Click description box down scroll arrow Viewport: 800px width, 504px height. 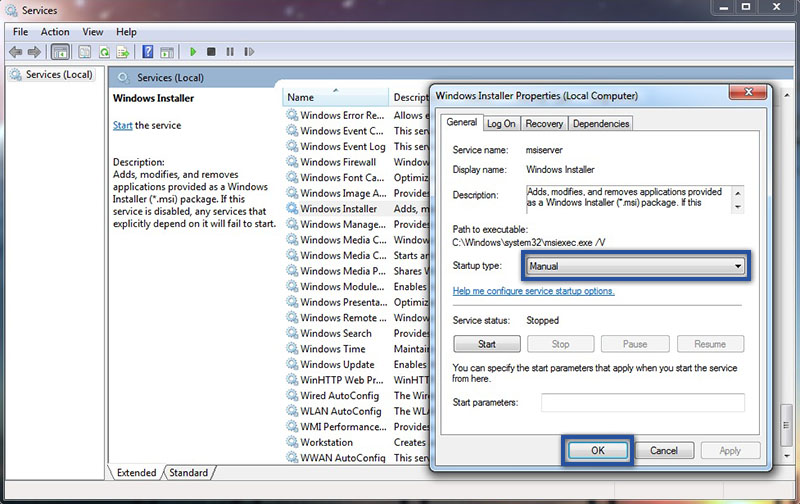[x=737, y=207]
